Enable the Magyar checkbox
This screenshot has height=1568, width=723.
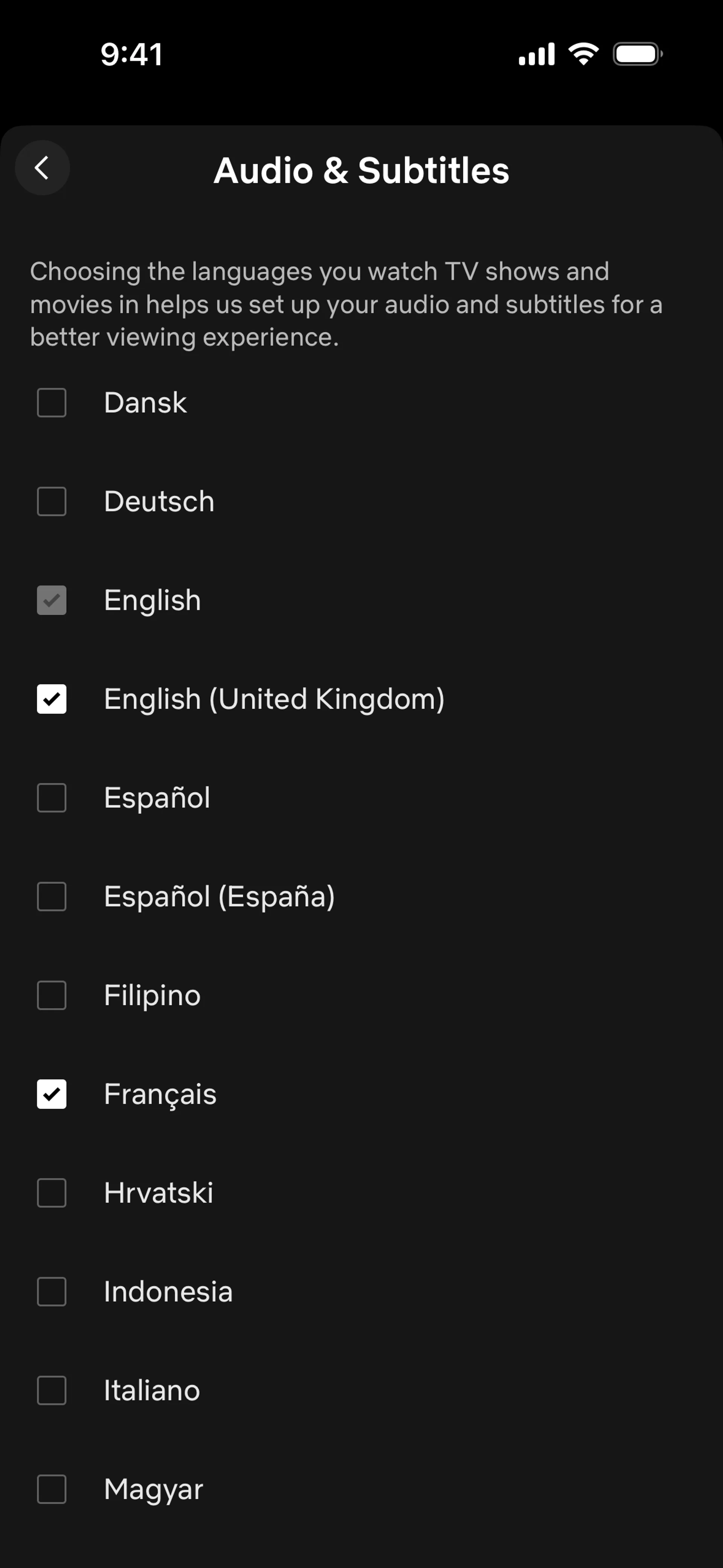pos(52,1490)
